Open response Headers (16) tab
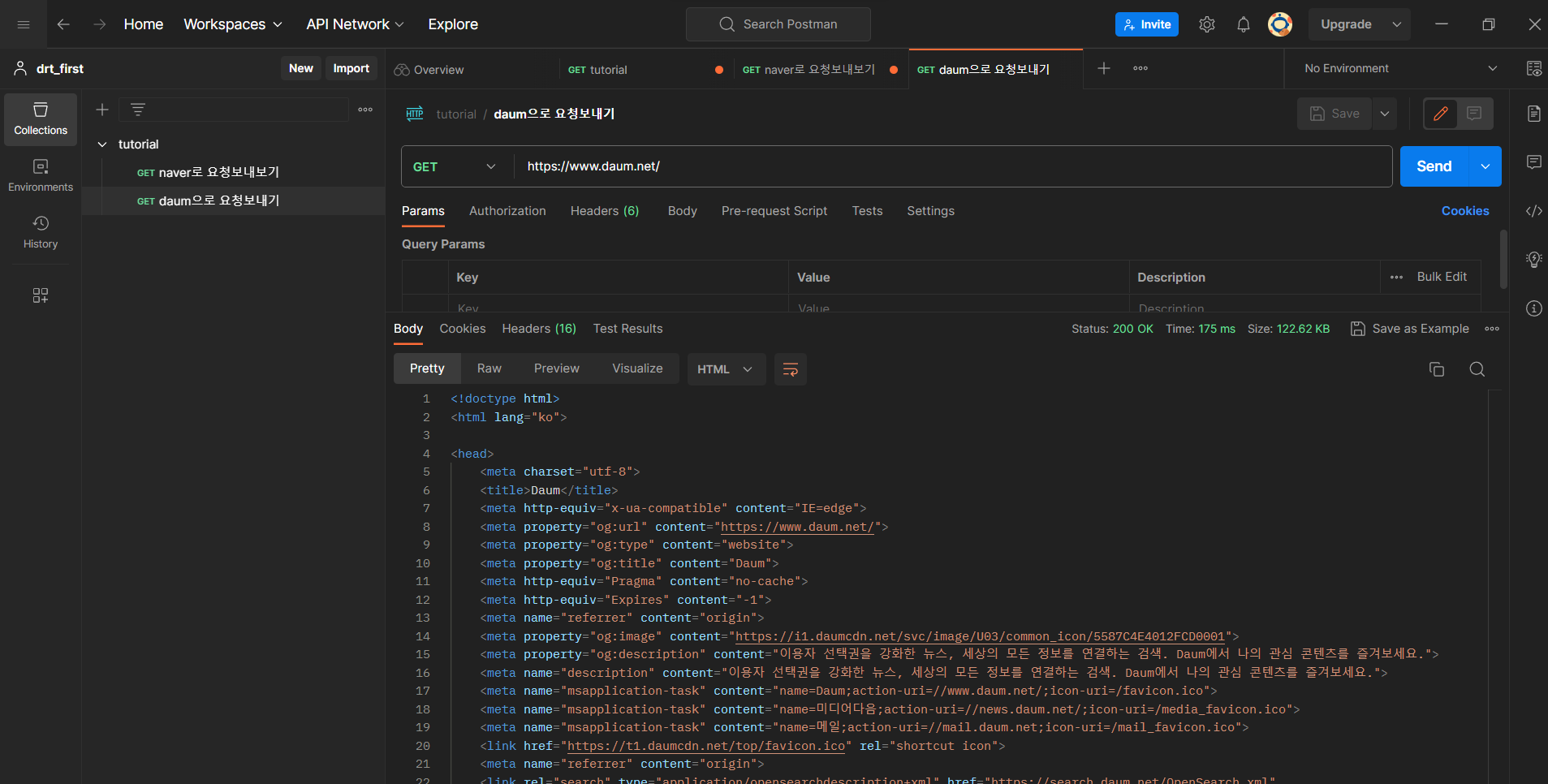 pyautogui.click(x=539, y=329)
